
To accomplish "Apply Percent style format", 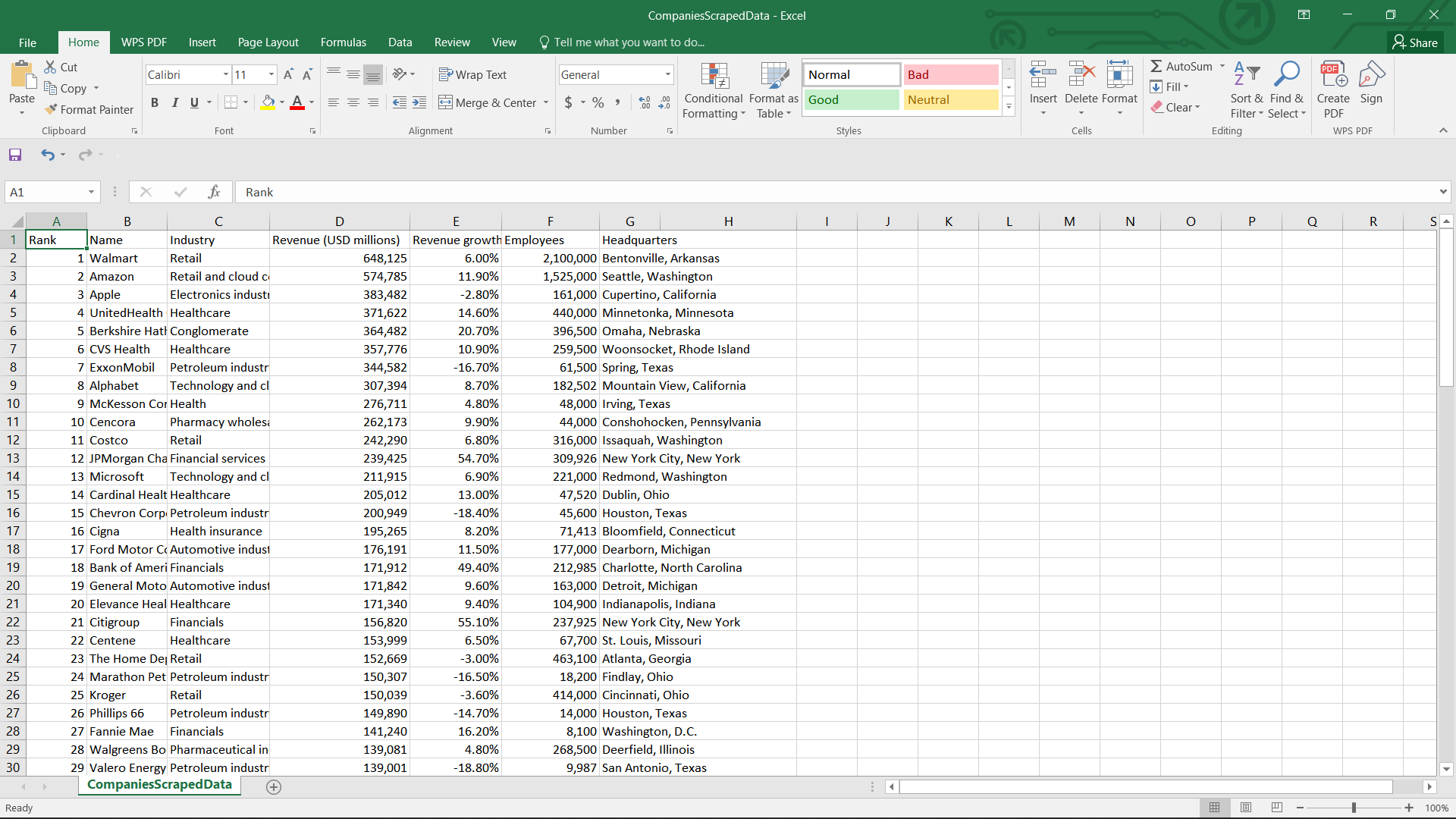I will pos(598,102).
